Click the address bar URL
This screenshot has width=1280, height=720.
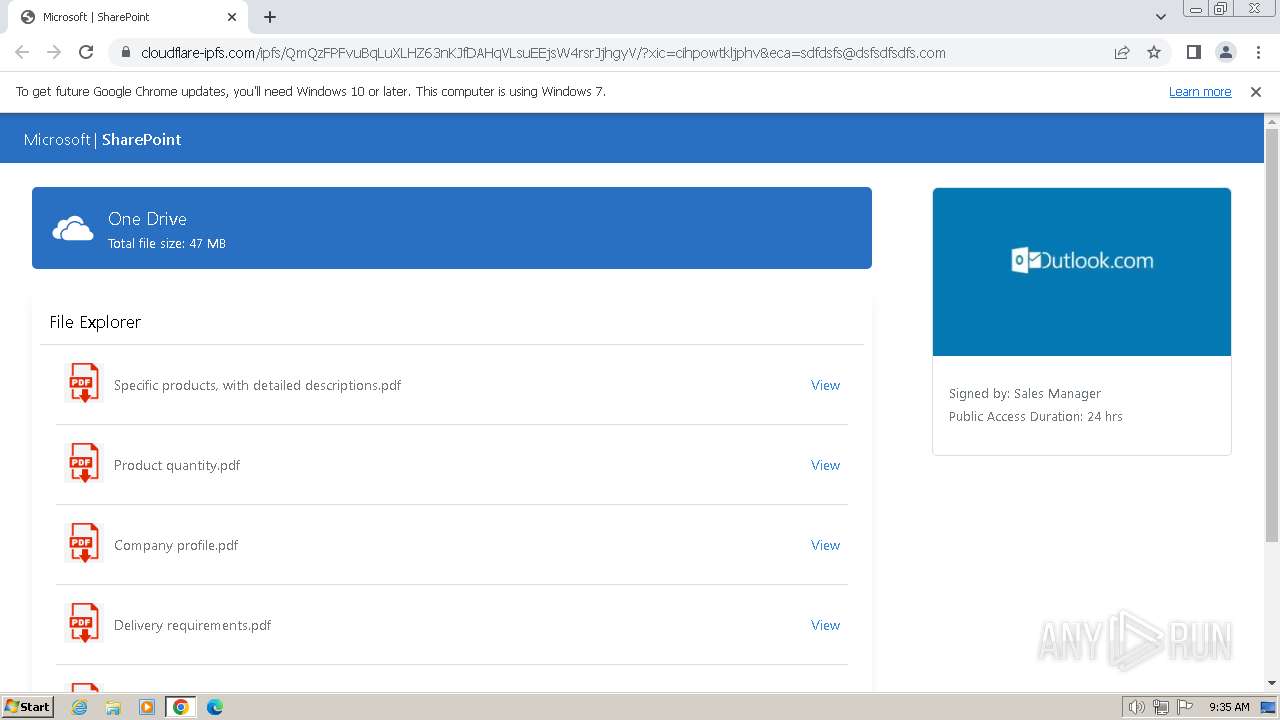[x=543, y=53]
